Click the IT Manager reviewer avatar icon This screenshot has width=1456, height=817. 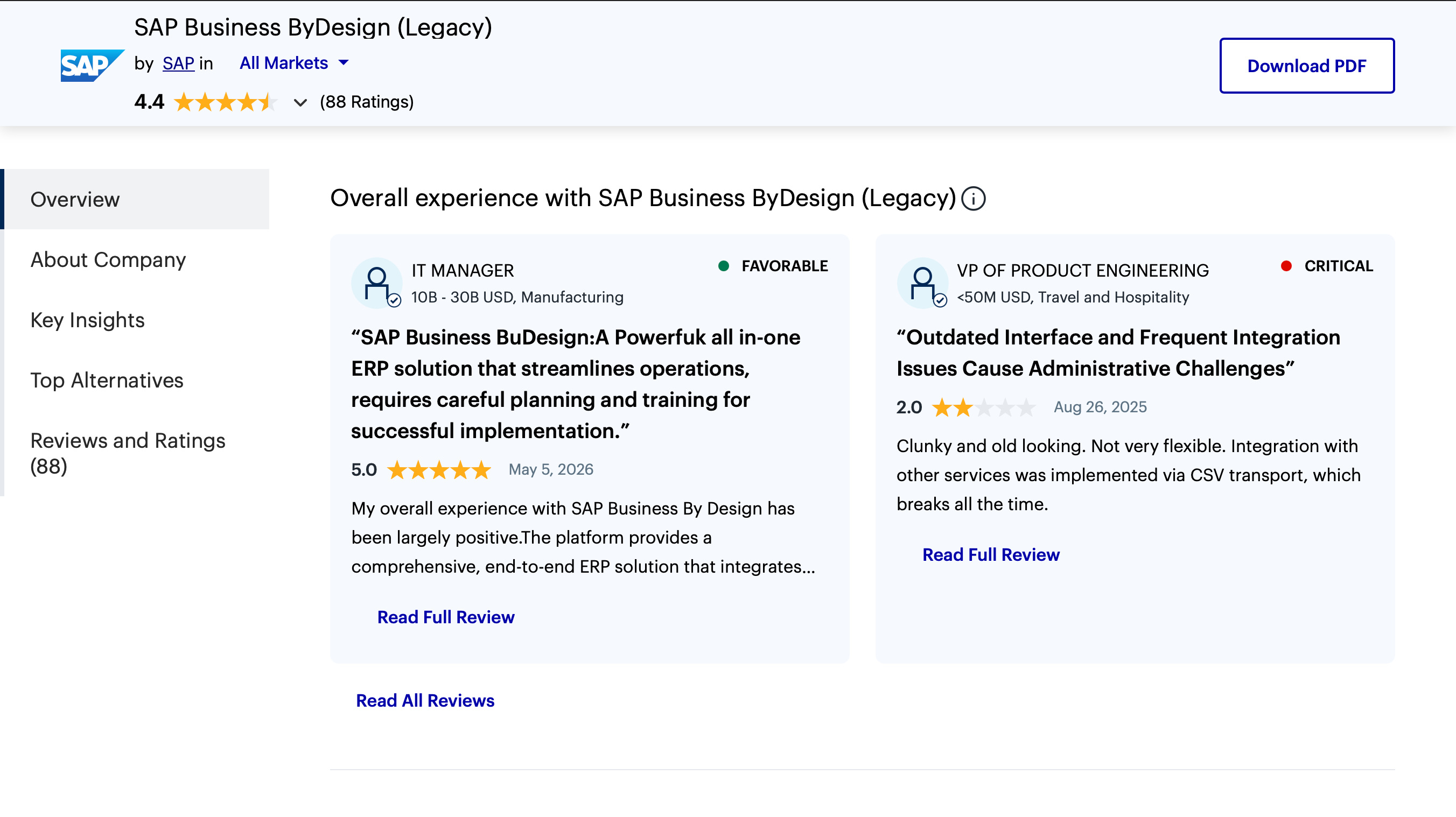(377, 283)
